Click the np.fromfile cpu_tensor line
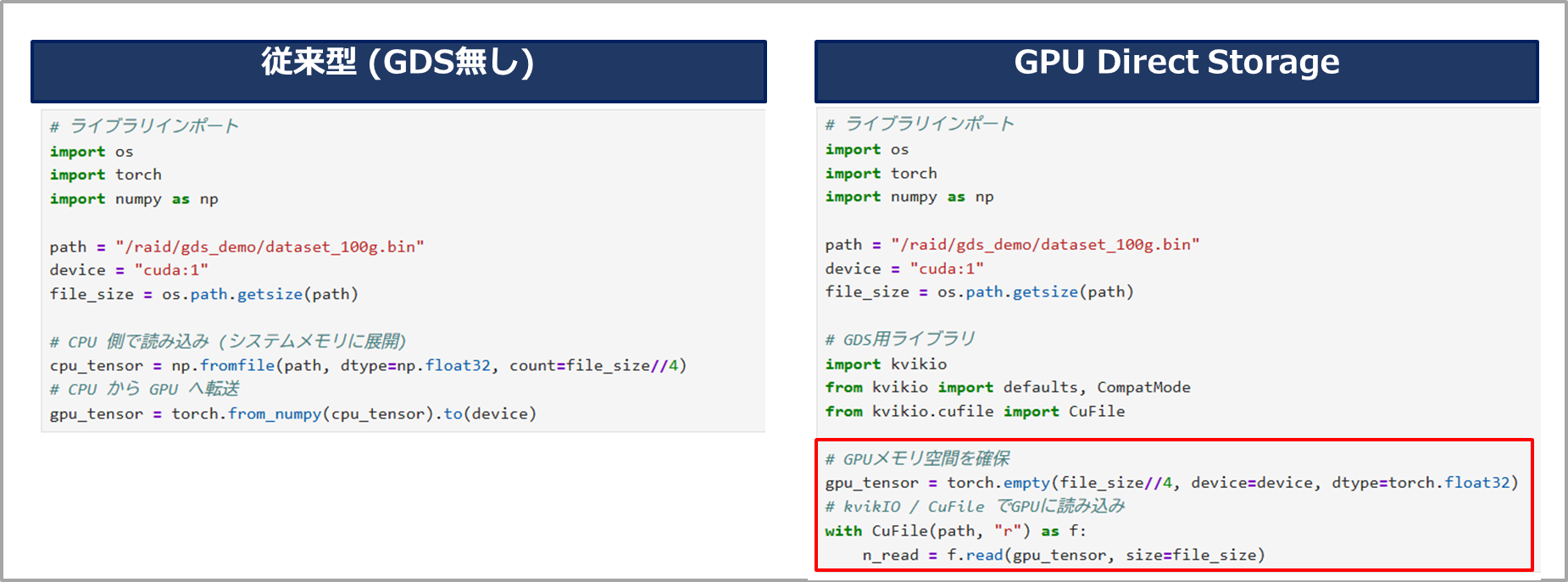Screen dimensions: 1568x582 (x=368, y=365)
